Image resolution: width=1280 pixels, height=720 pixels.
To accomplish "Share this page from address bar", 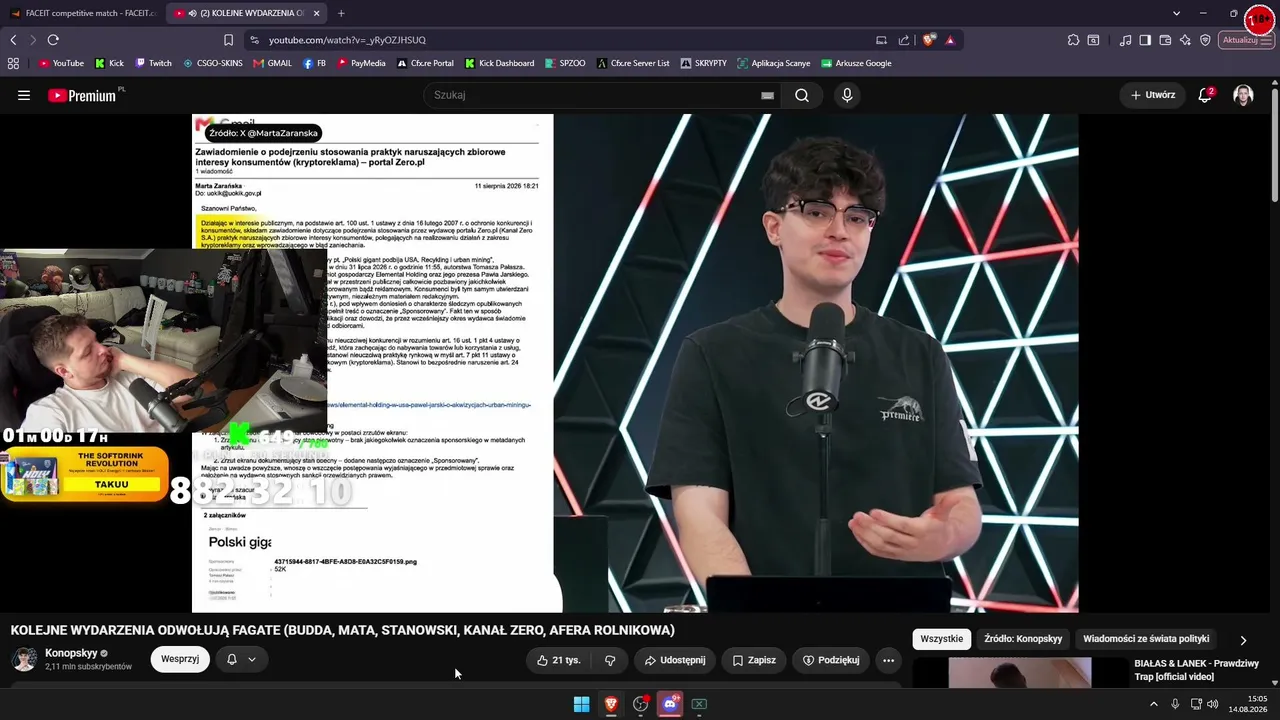I will click(904, 40).
